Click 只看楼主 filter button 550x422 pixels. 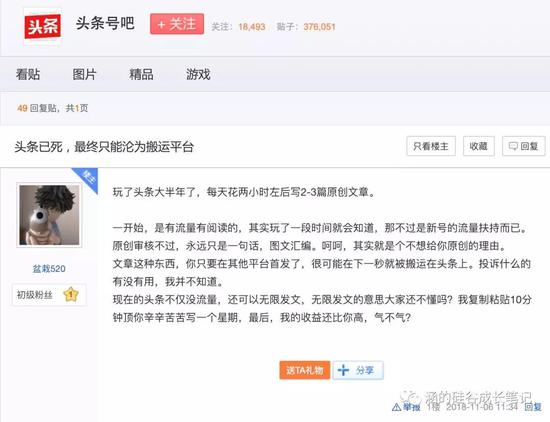pyautogui.click(x=431, y=146)
